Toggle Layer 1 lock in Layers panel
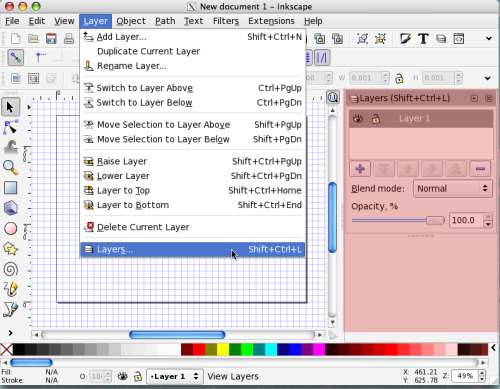The image size is (500, 389). tap(376, 119)
